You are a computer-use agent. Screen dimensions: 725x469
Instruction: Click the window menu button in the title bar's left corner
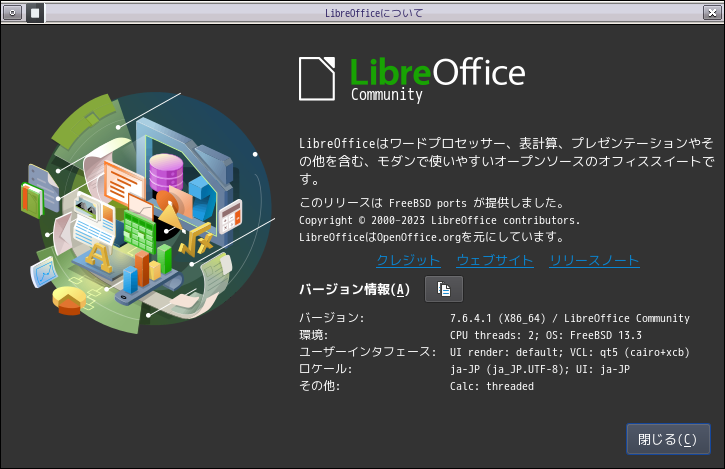tap(12, 12)
